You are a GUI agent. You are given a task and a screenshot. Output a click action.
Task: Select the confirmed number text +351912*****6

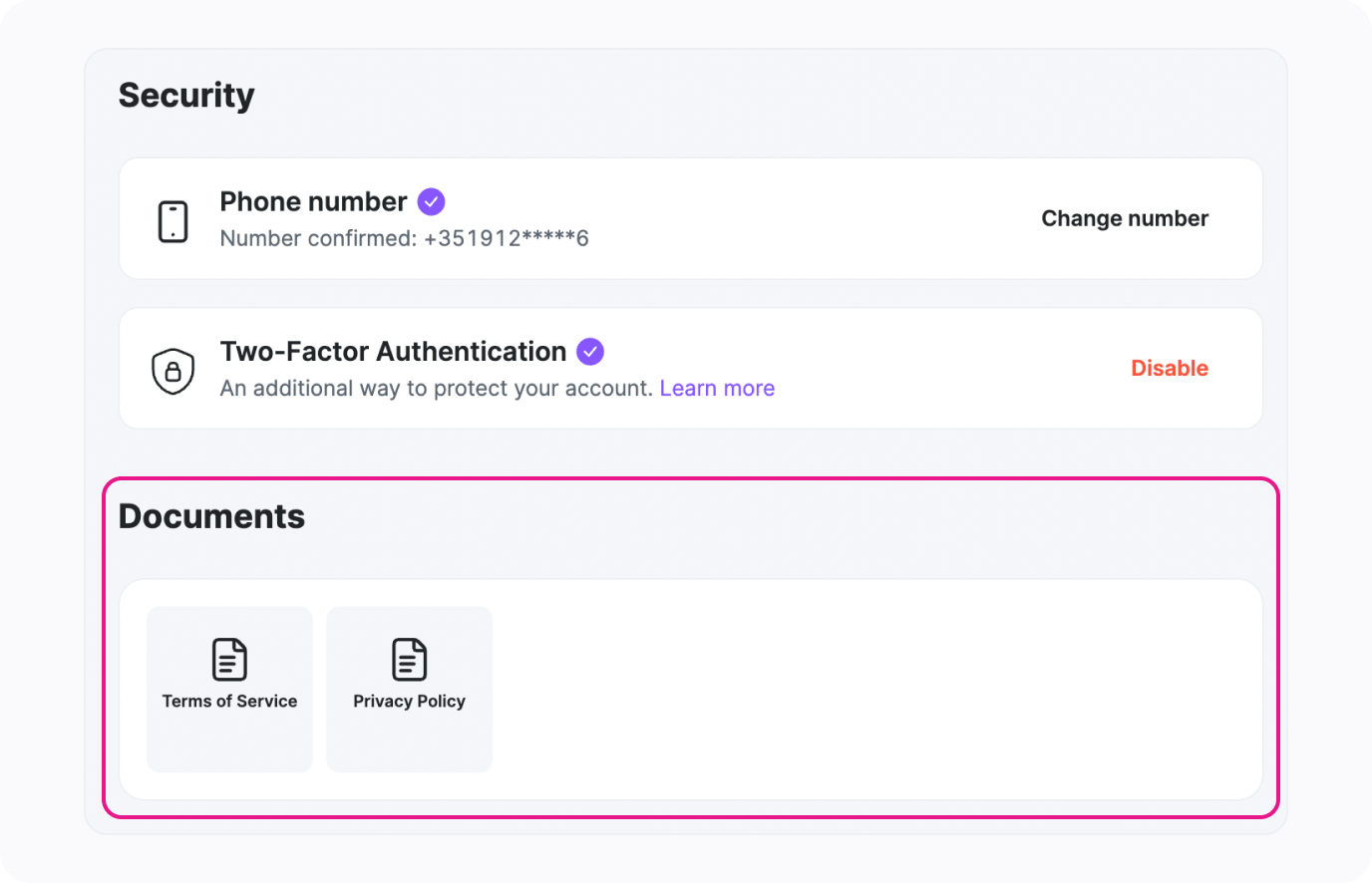pyautogui.click(x=506, y=239)
